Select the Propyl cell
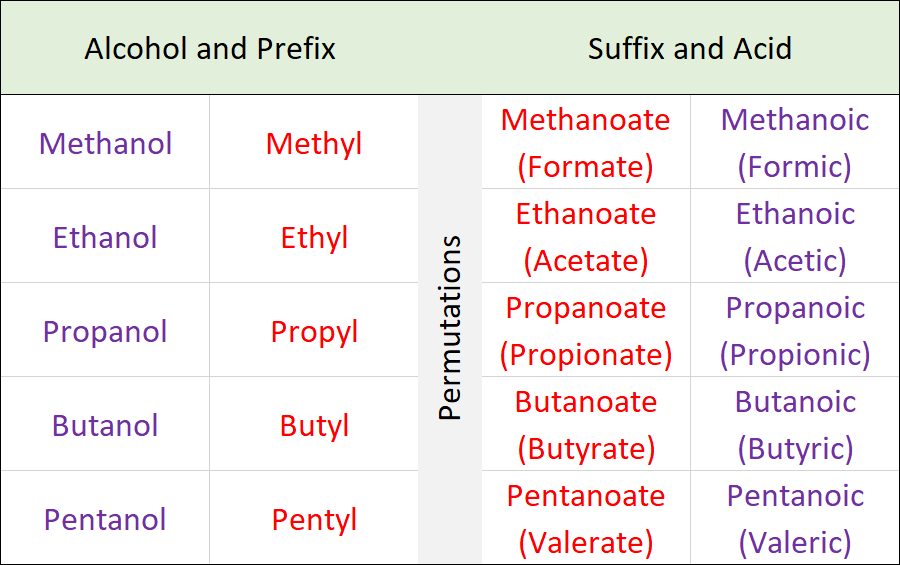 click(x=314, y=330)
